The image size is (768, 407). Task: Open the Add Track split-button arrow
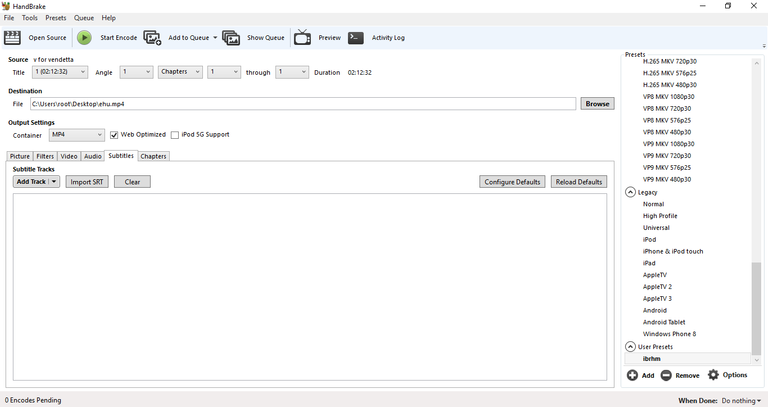[x=54, y=182]
